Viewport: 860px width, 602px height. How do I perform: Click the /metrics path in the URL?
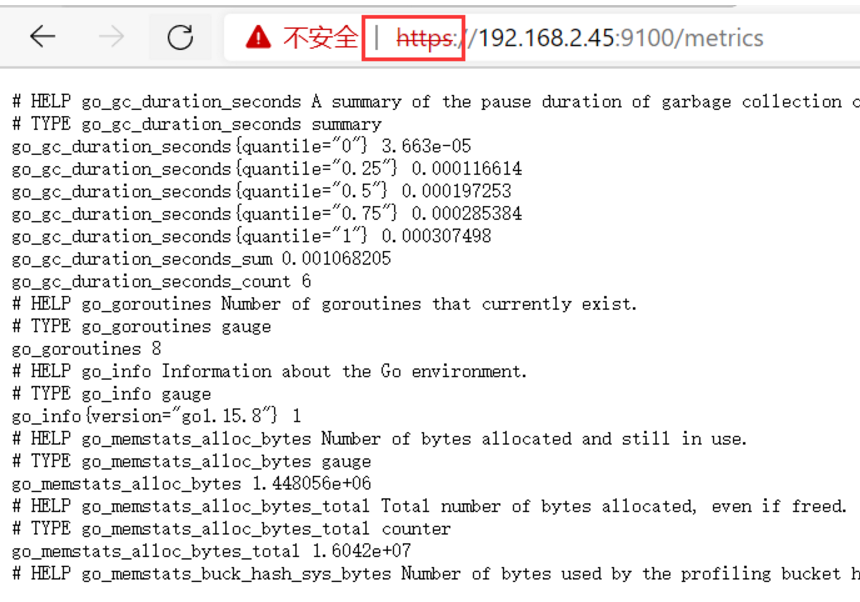(x=716, y=38)
